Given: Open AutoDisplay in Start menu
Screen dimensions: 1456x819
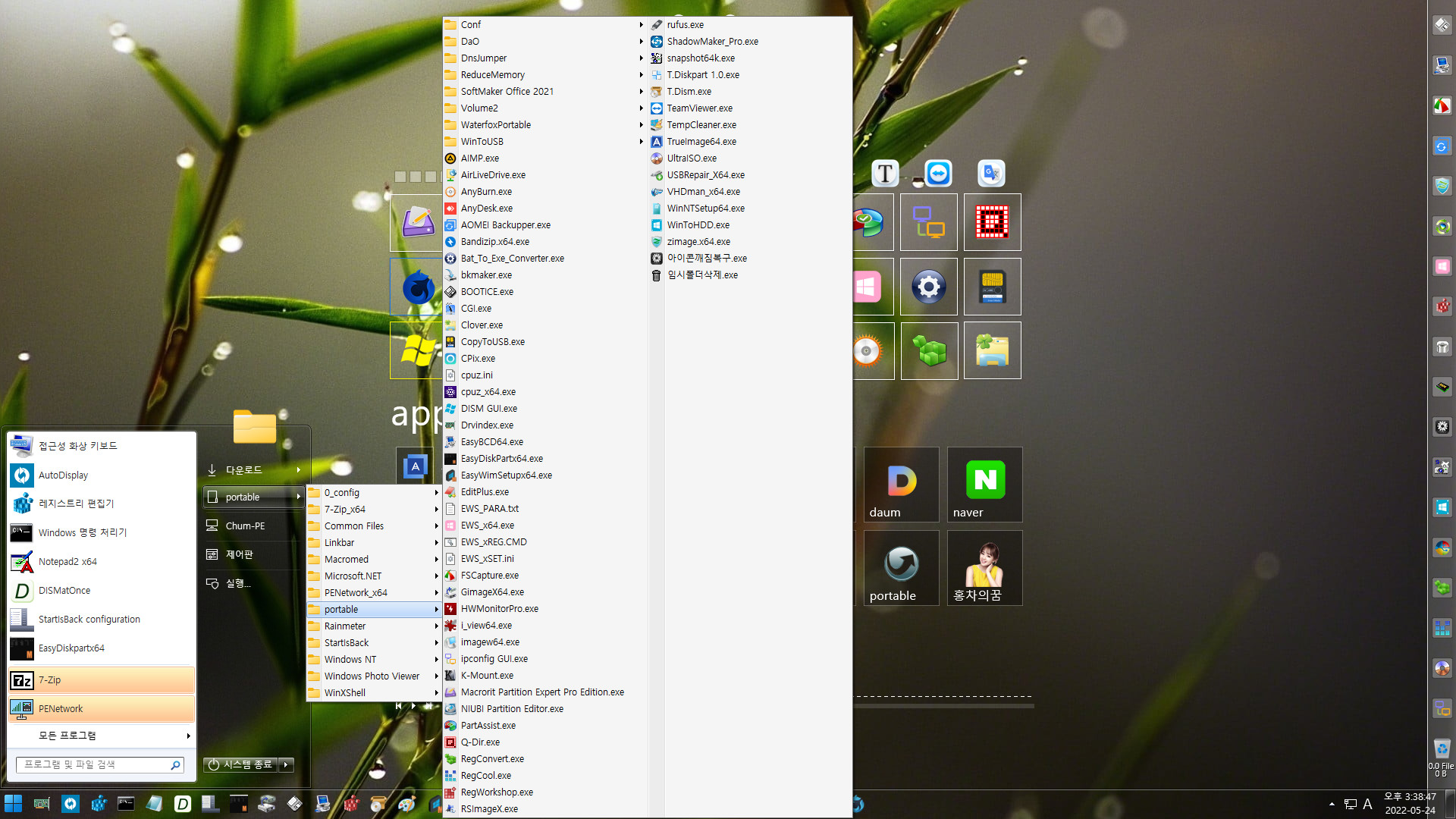Looking at the screenshot, I should click(x=102, y=475).
